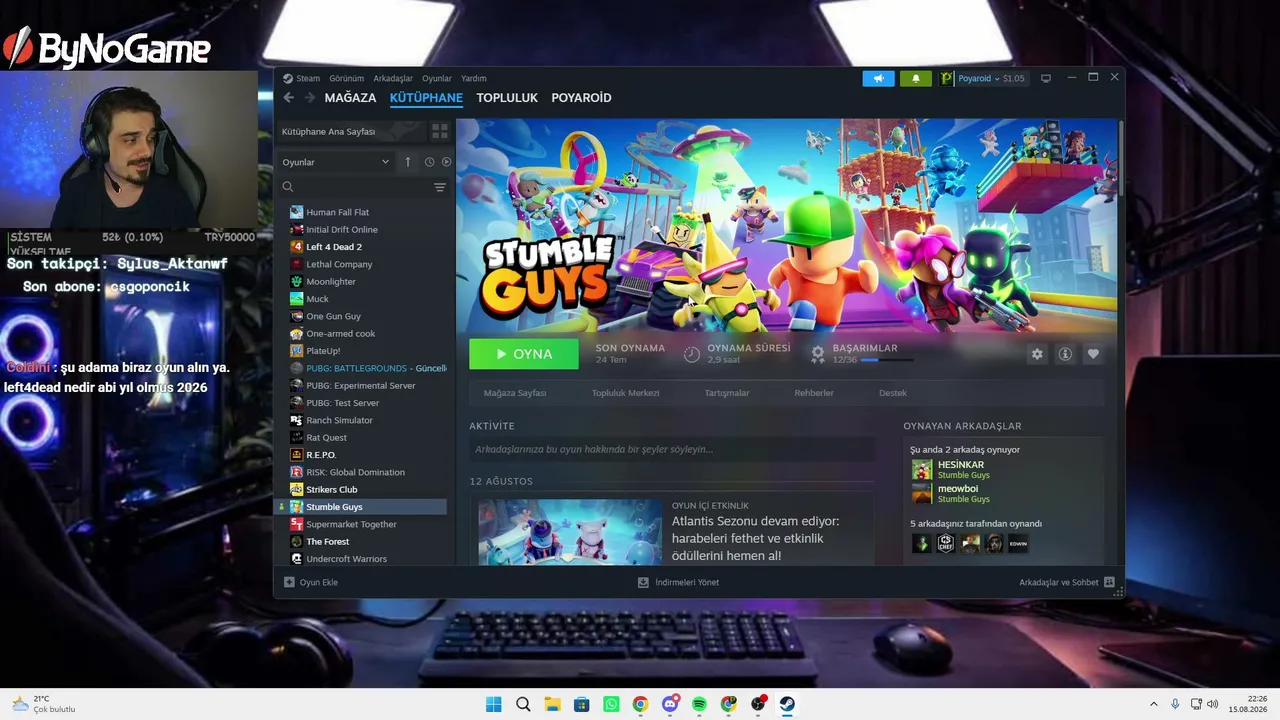1280x720 pixels.
Task: Open the Steam menu
Action: coord(308,78)
